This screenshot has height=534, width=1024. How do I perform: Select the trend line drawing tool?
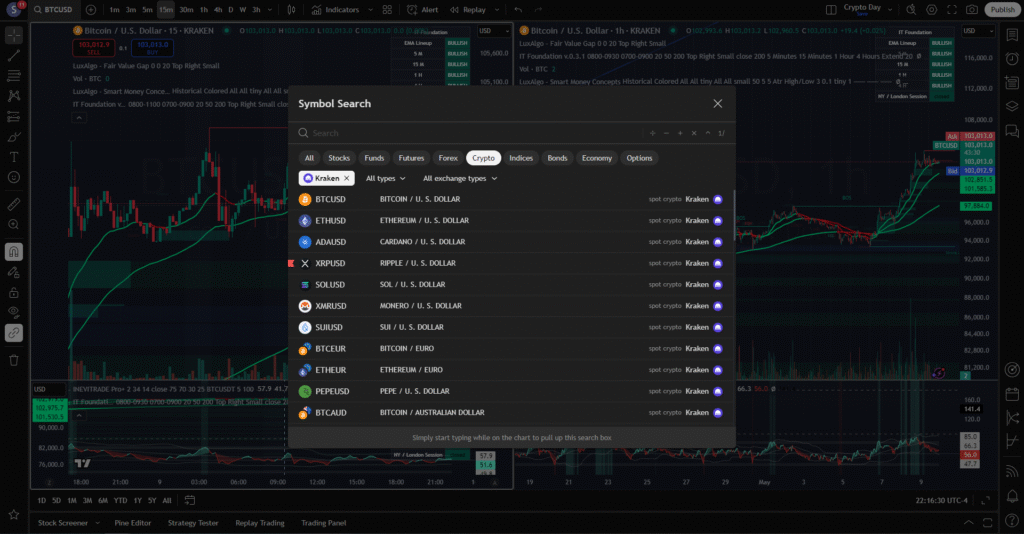(14, 55)
